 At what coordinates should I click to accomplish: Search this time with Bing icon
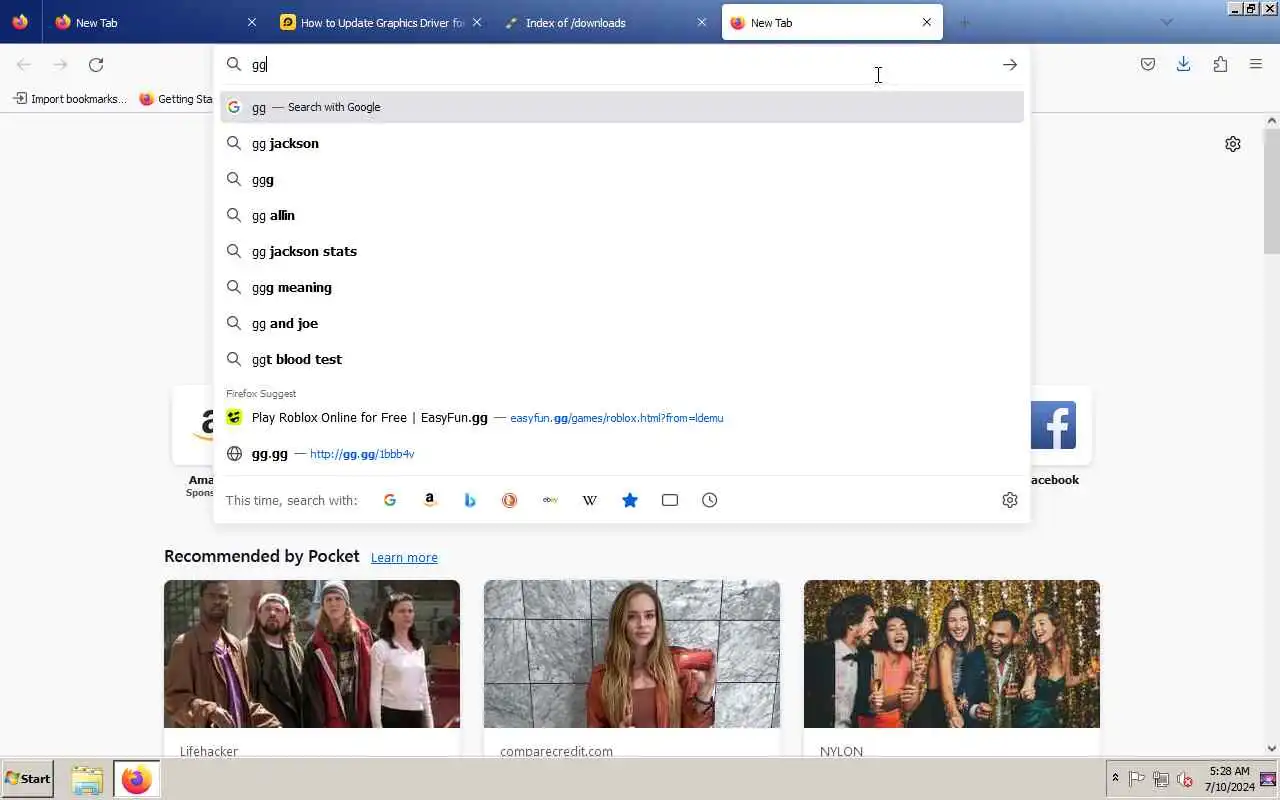point(470,500)
